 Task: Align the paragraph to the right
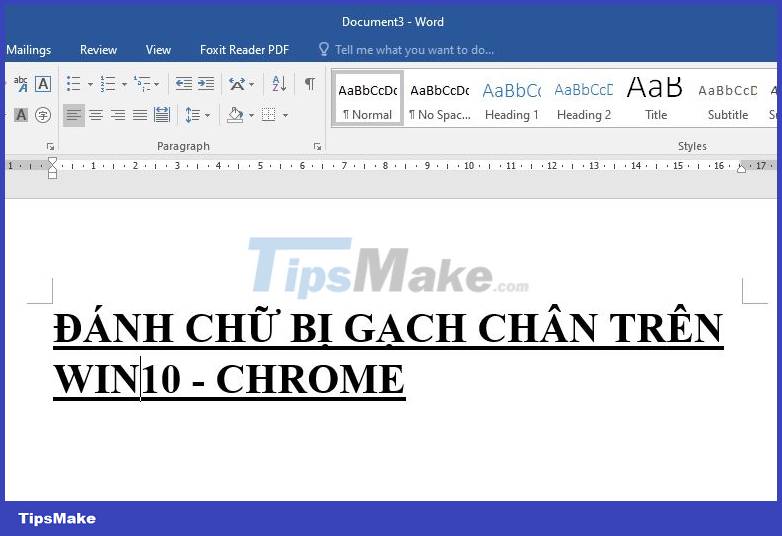[118, 115]
